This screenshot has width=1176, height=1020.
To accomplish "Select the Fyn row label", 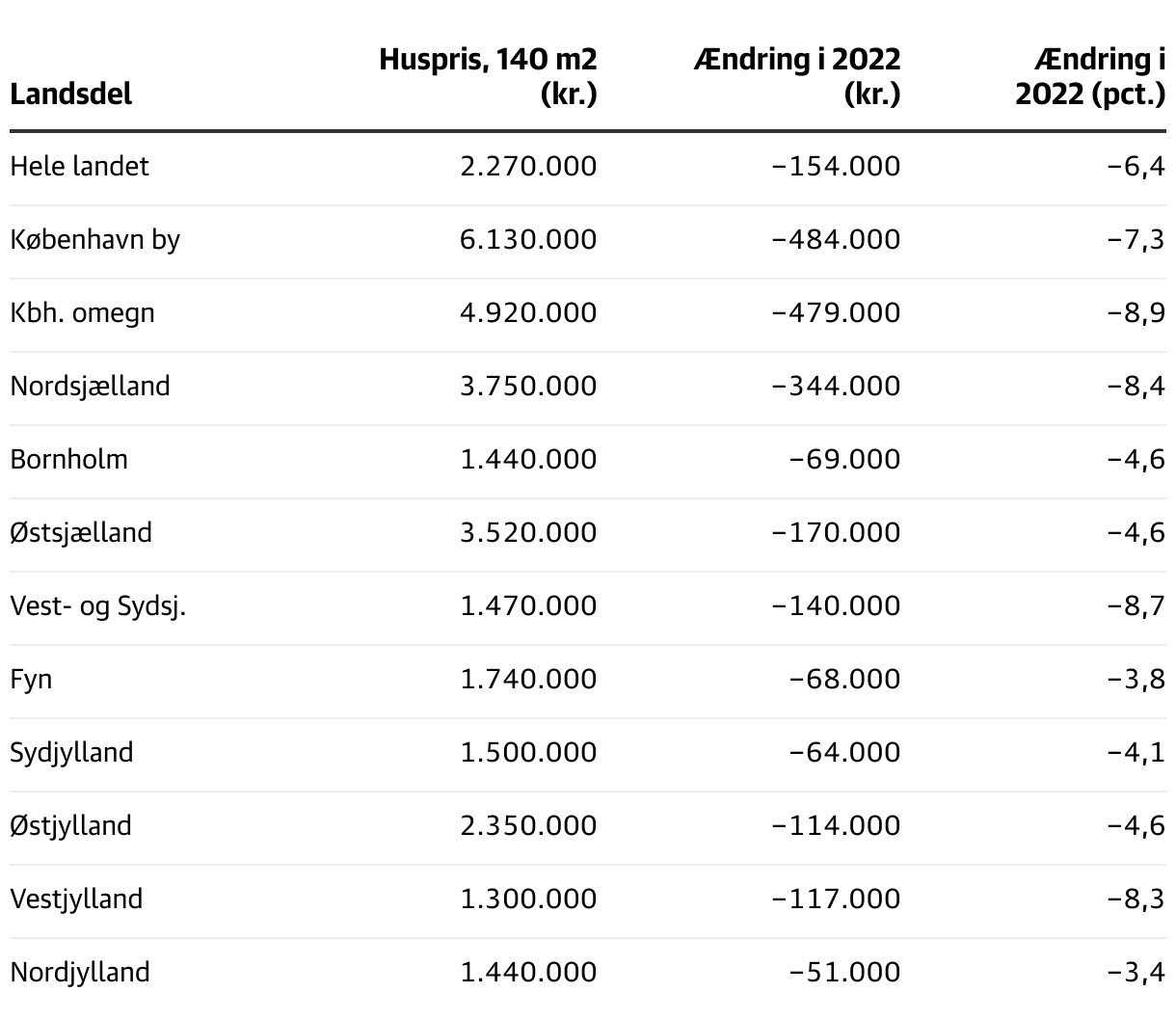I will tap(32, 679).
